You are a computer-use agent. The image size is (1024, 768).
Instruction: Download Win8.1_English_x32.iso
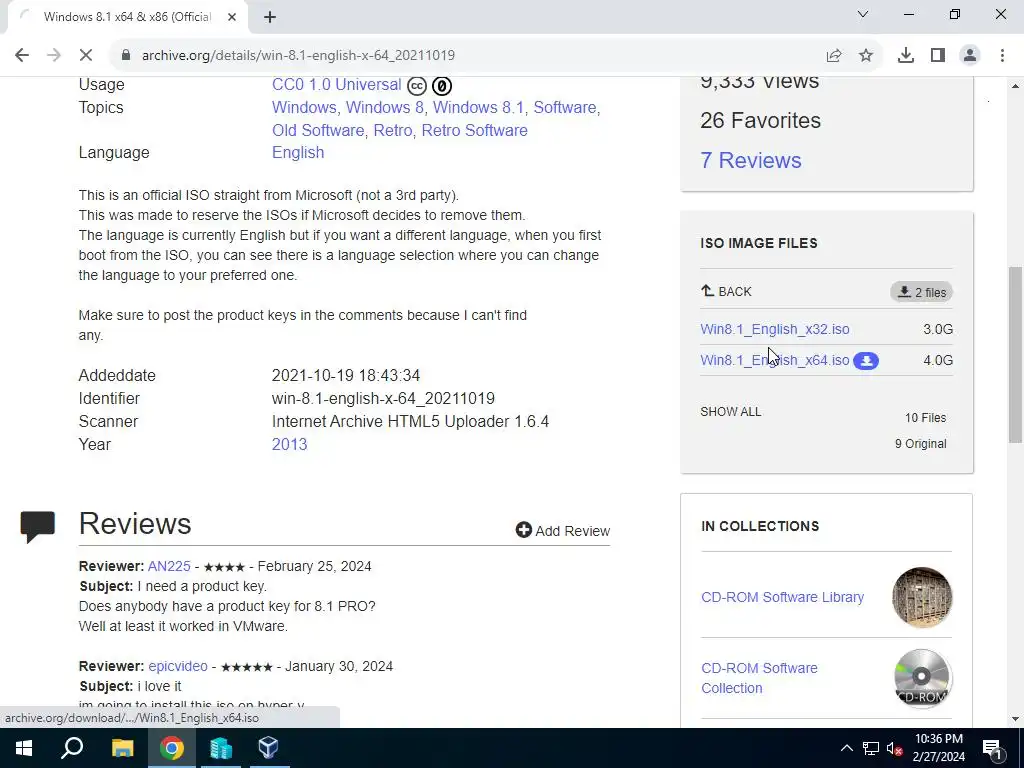(775, 329)
